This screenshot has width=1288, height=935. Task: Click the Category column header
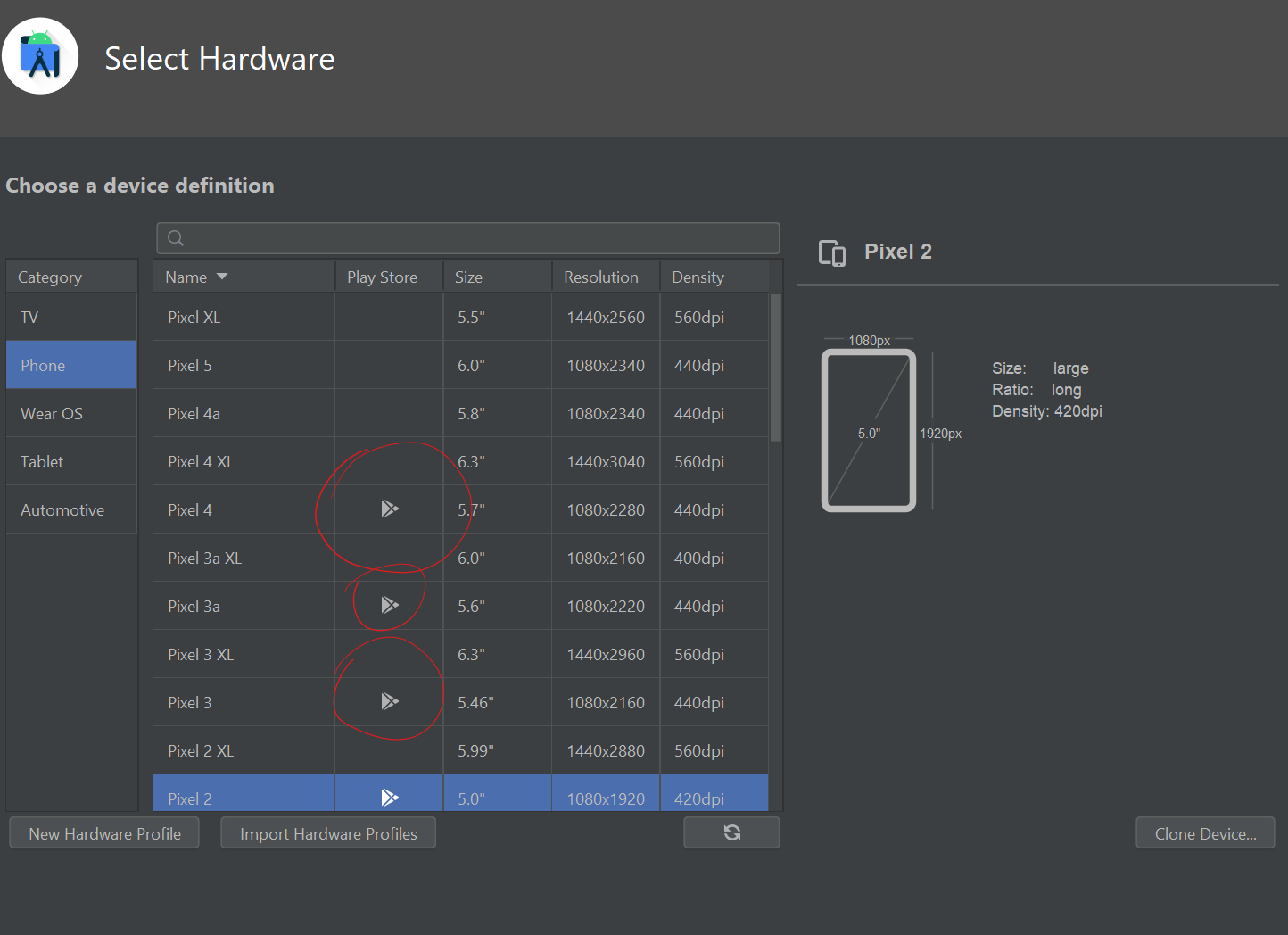coord(71,277)
